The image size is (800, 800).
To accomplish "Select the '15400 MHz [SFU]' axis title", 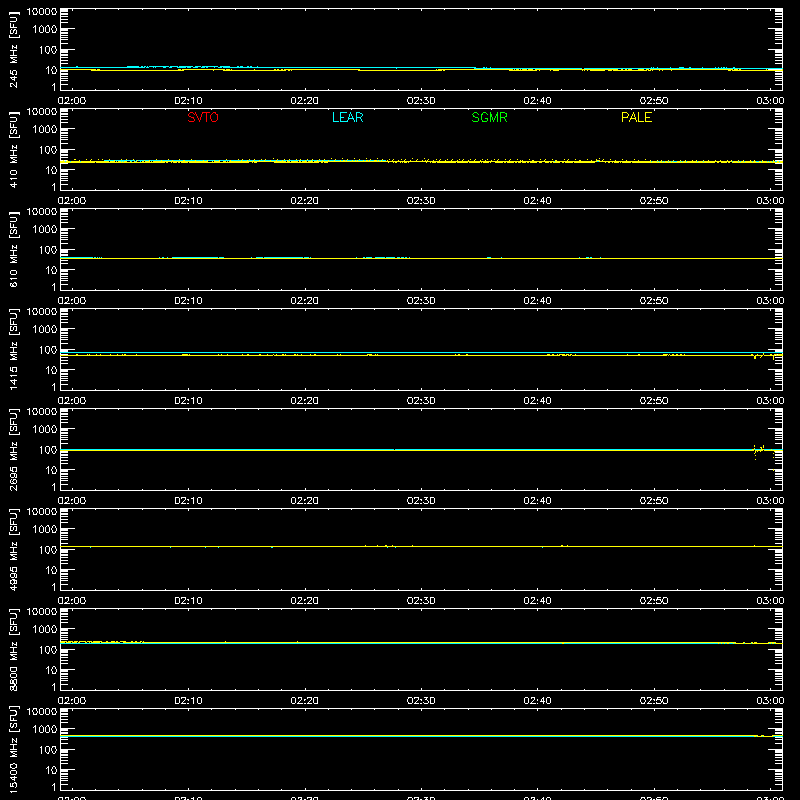I will (x=13, y=749).
